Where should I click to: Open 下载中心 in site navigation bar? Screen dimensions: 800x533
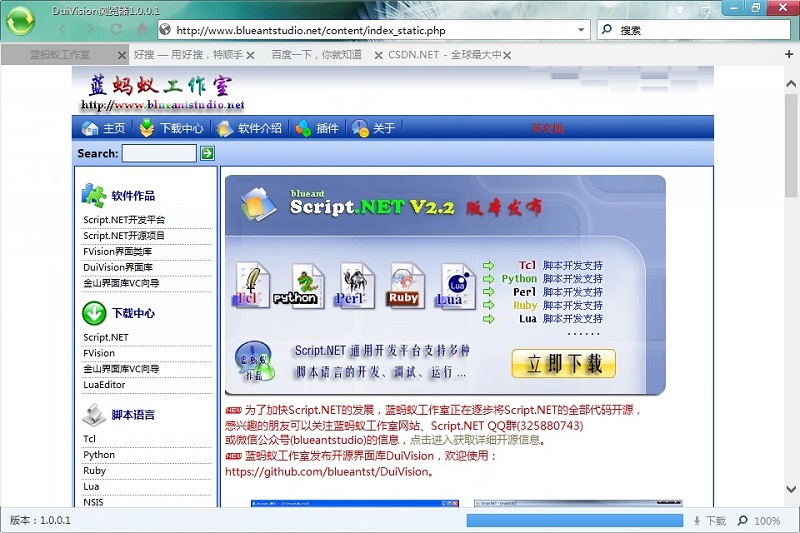coord(171,128)
